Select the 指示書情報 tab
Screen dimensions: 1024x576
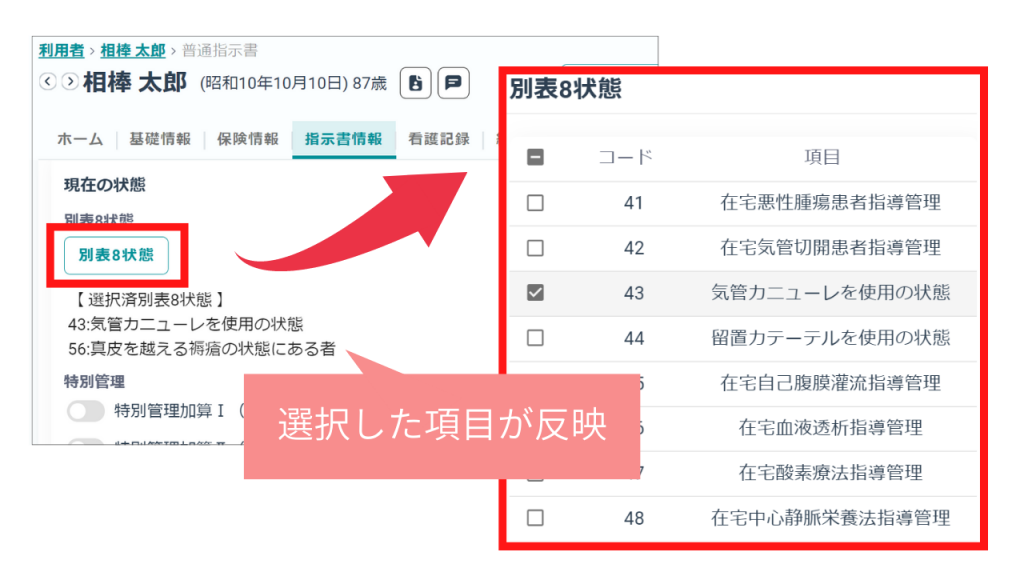343,139
